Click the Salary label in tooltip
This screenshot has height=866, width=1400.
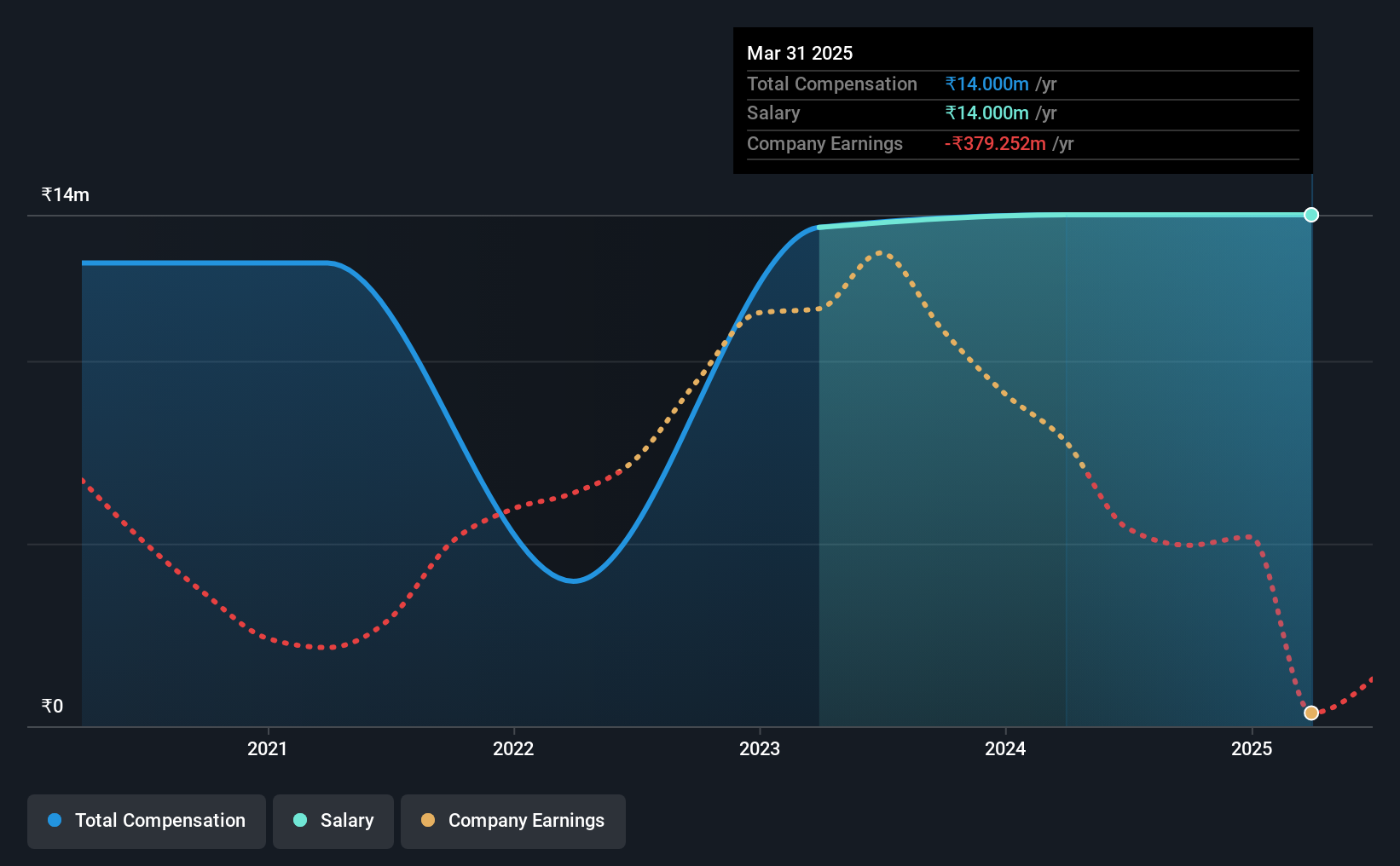tap(773, 113)
